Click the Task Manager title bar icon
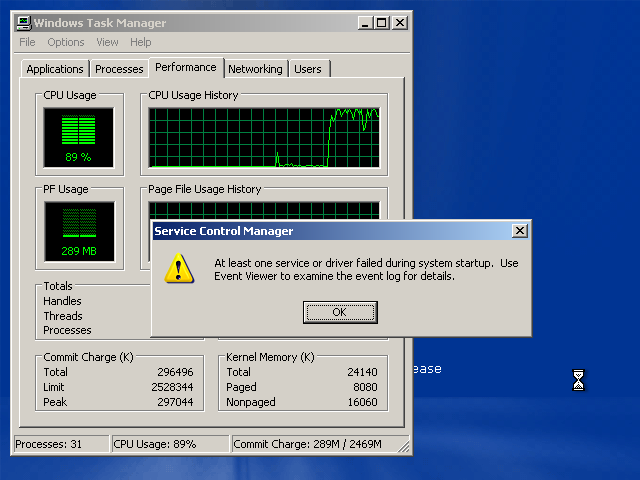Screen dimensions: 640x480 24,23
